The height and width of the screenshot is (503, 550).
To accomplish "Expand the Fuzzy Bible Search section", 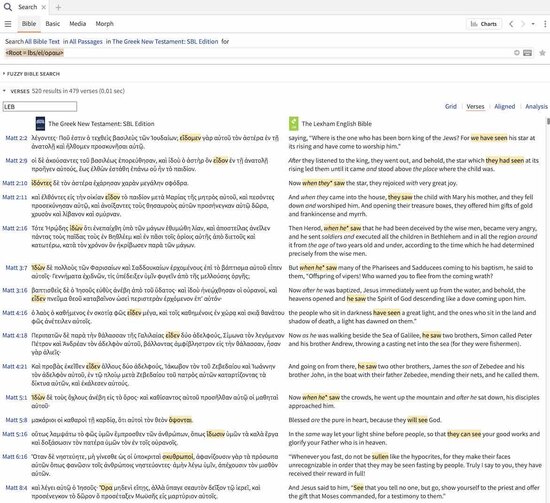I will (x=31, y=74).
